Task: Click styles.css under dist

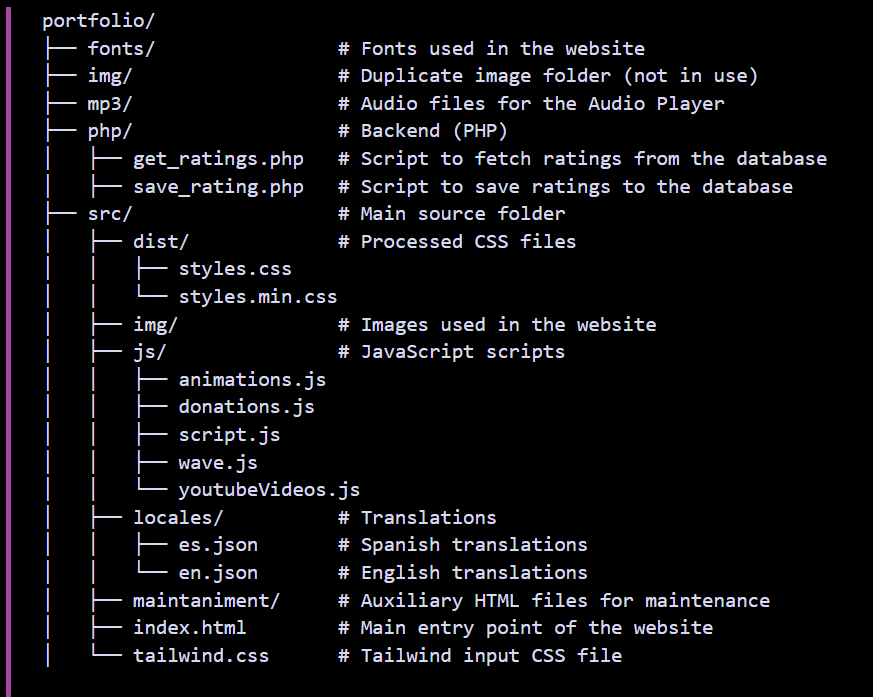Action: pos(235,269)
